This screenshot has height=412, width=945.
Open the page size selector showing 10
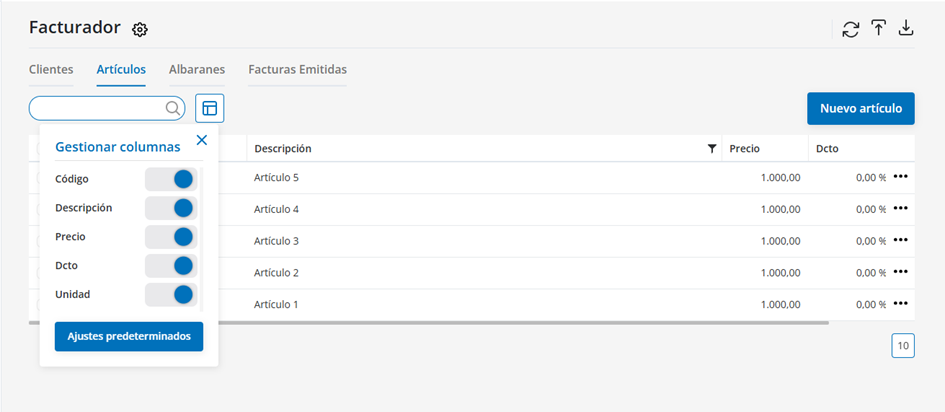[903, 346]
